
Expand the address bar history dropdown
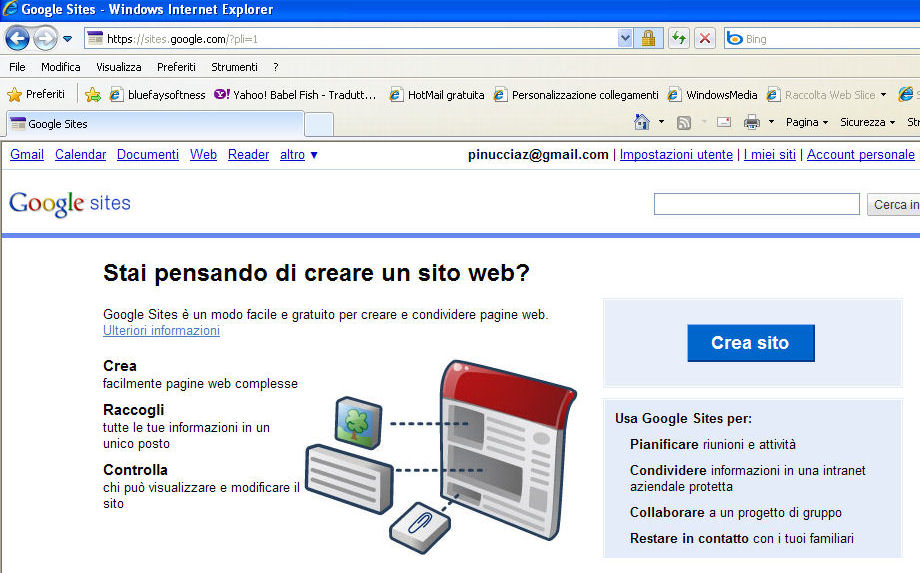coord(625,39)
